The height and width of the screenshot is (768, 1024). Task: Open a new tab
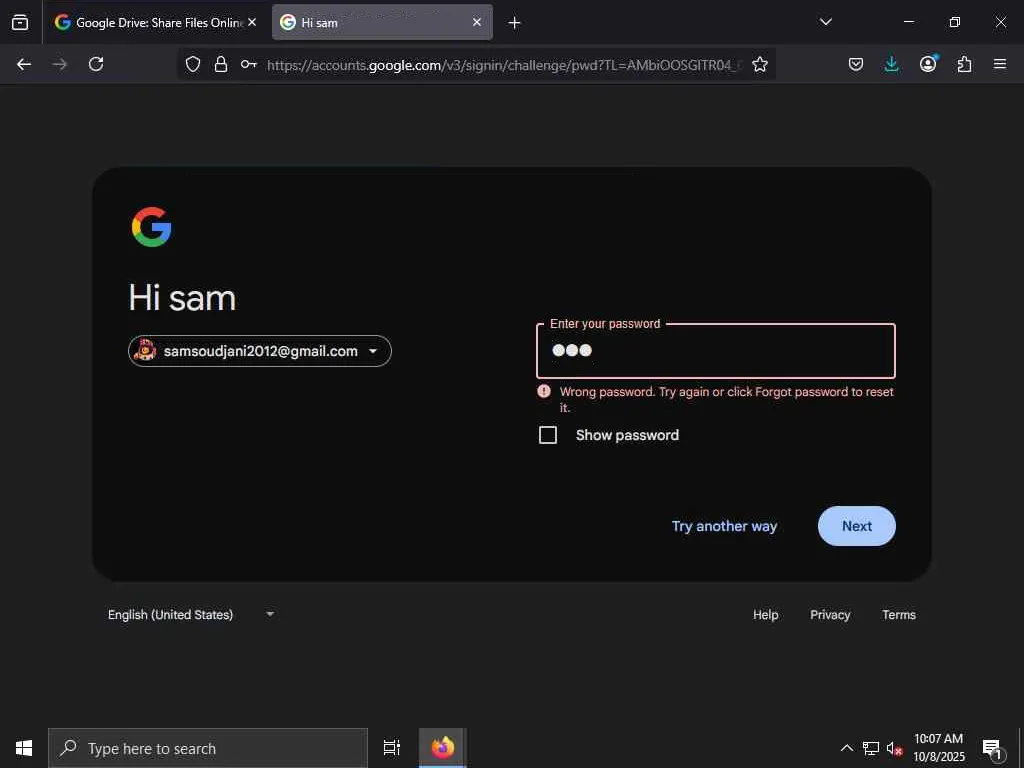pos(515,23)
